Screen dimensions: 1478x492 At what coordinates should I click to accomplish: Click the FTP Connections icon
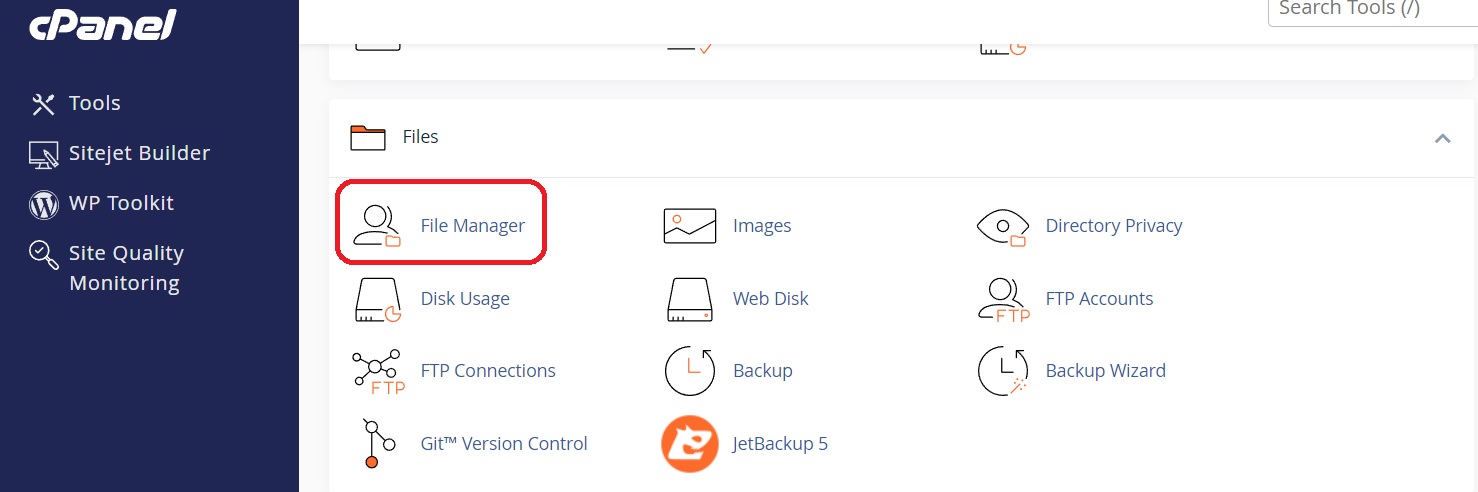(378, 372)
